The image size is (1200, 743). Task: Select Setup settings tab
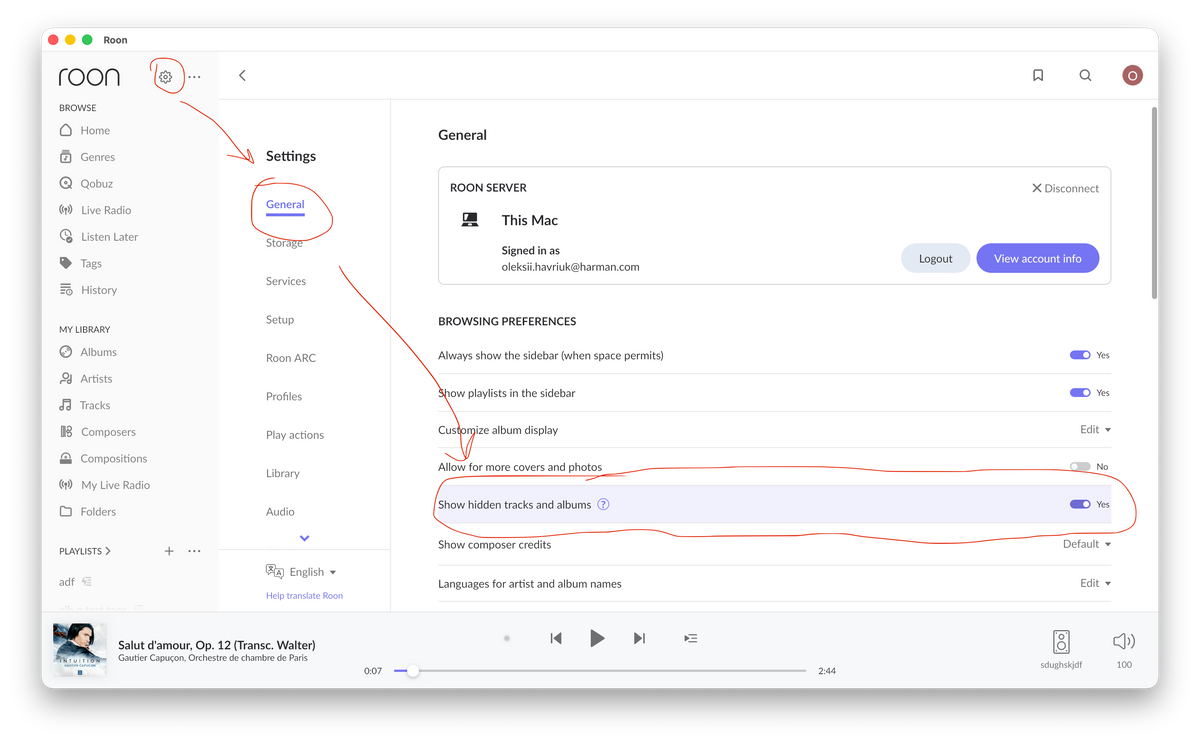click(x=280, y=320)
